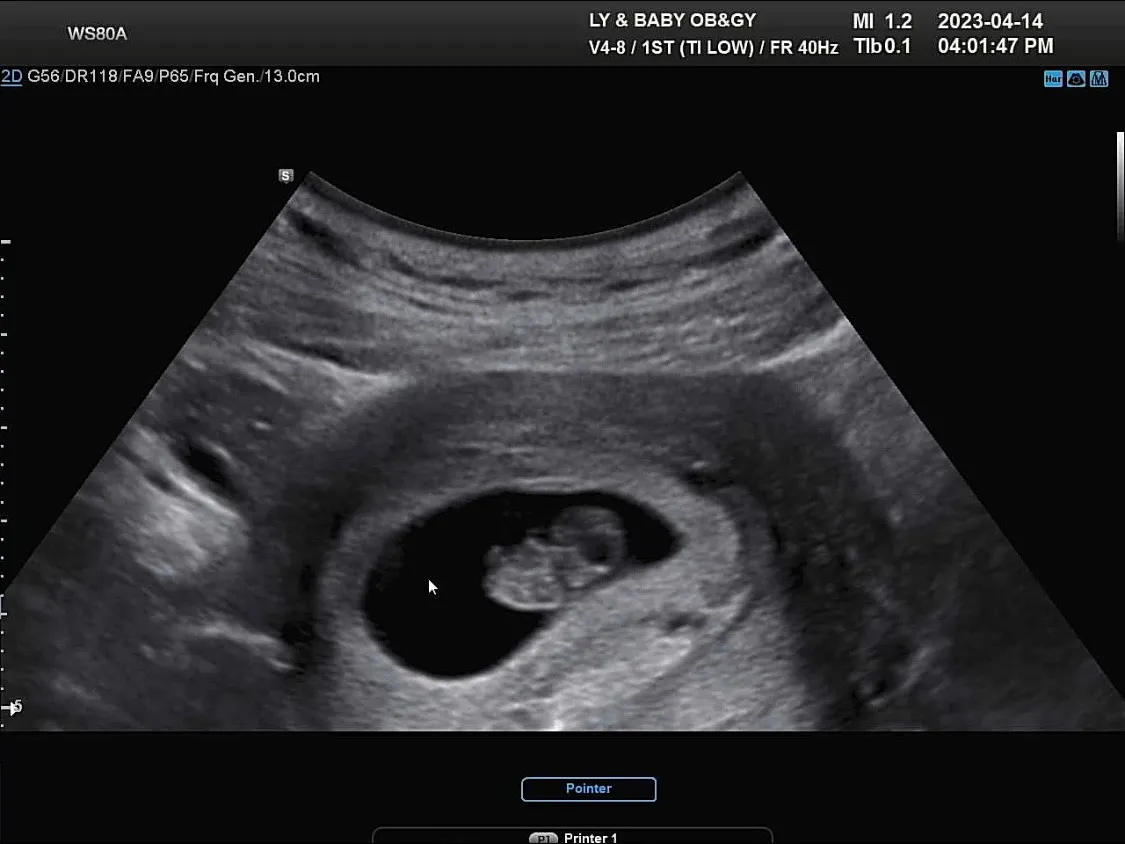Click the G56 gain value
The width and height of the screenshot is (1125, 844).
(x=43, y=76)
